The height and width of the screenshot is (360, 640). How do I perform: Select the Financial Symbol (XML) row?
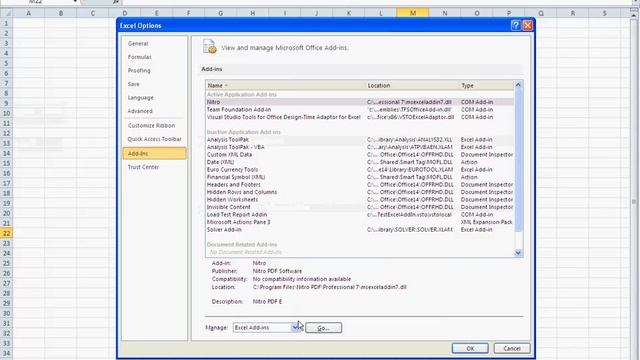pos(360,177)
